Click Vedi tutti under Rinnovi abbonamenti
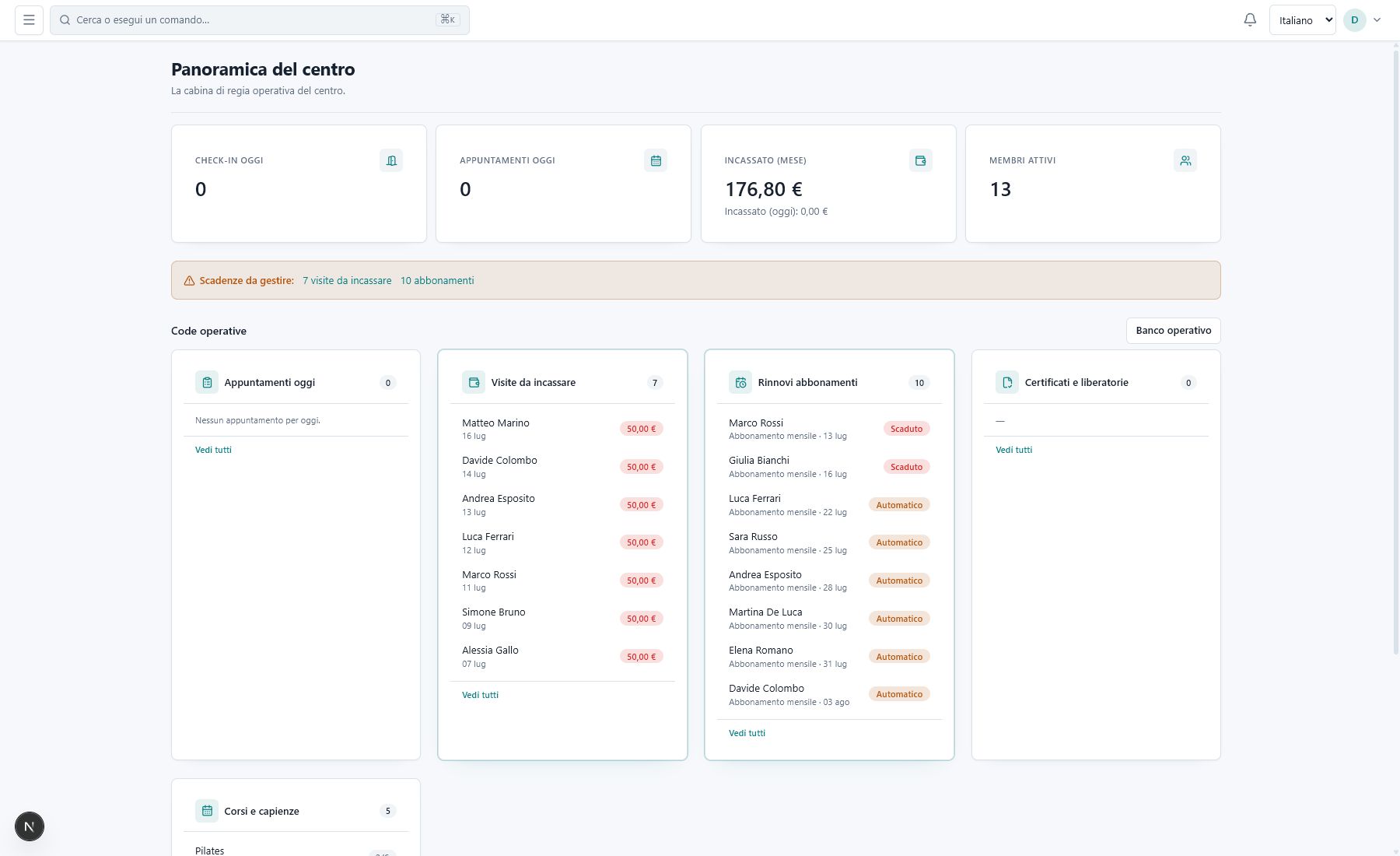Viewport: 1400px width, 856px height. click(747, 733)
